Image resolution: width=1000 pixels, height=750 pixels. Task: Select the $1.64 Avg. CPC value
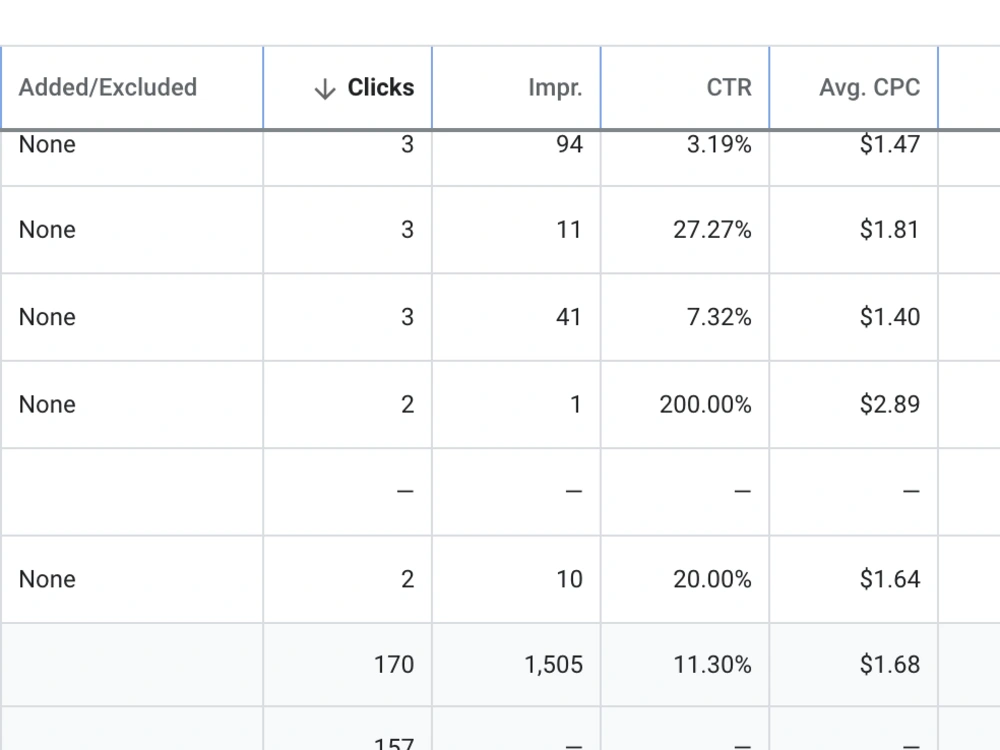(890, 579)
